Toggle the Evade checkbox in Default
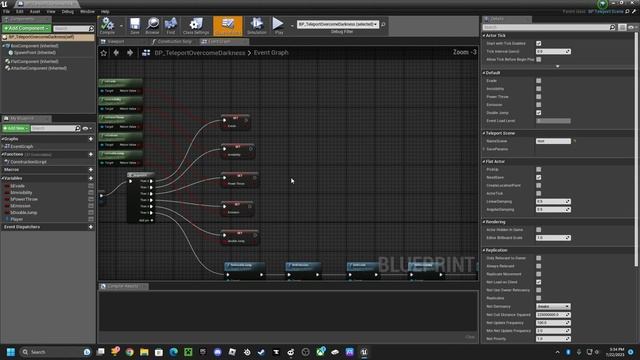Image resolution: width=640 pixels, height=360 pixels. coord(539,81)
